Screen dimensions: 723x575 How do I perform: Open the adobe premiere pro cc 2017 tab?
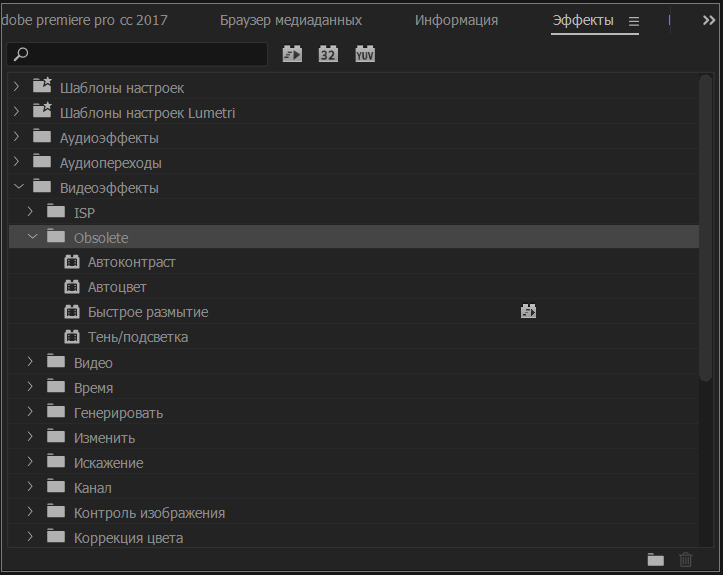pyautogui.click(x=84, y=20)
